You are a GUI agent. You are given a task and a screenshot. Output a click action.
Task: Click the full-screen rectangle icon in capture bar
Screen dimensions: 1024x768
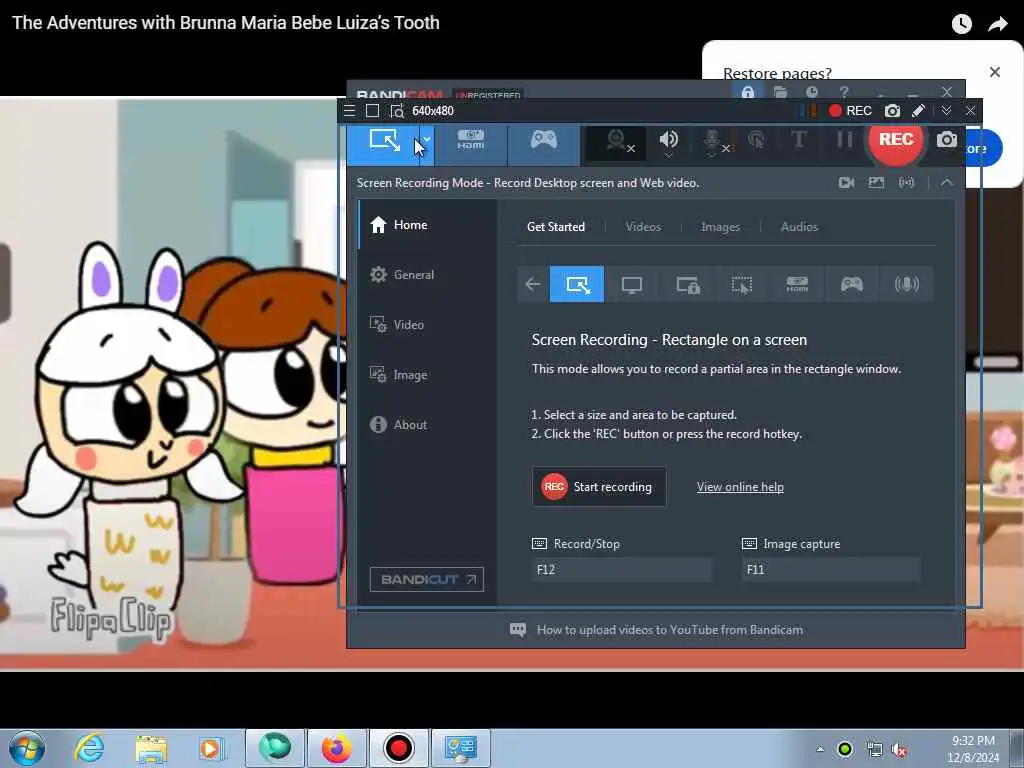click(372, 111)
